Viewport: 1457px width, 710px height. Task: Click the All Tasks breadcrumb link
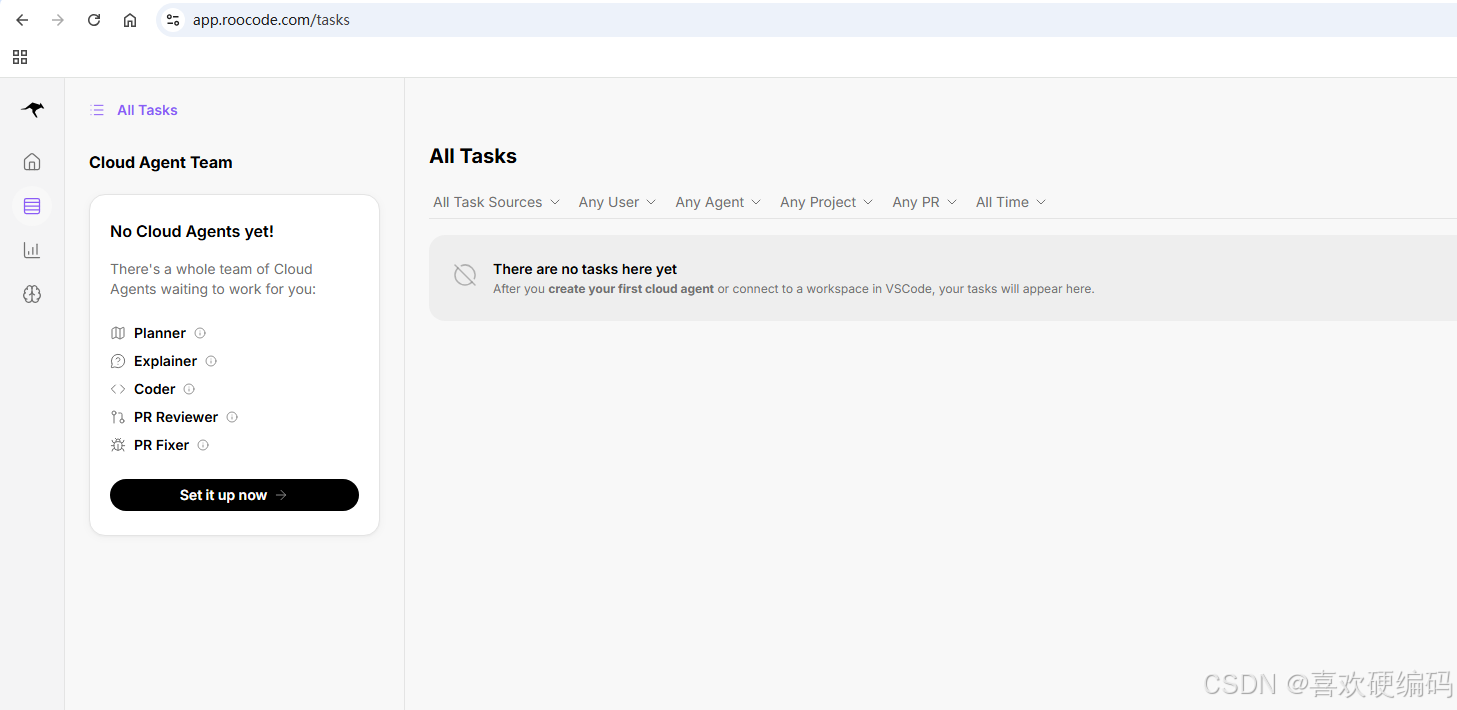point(147,110)
